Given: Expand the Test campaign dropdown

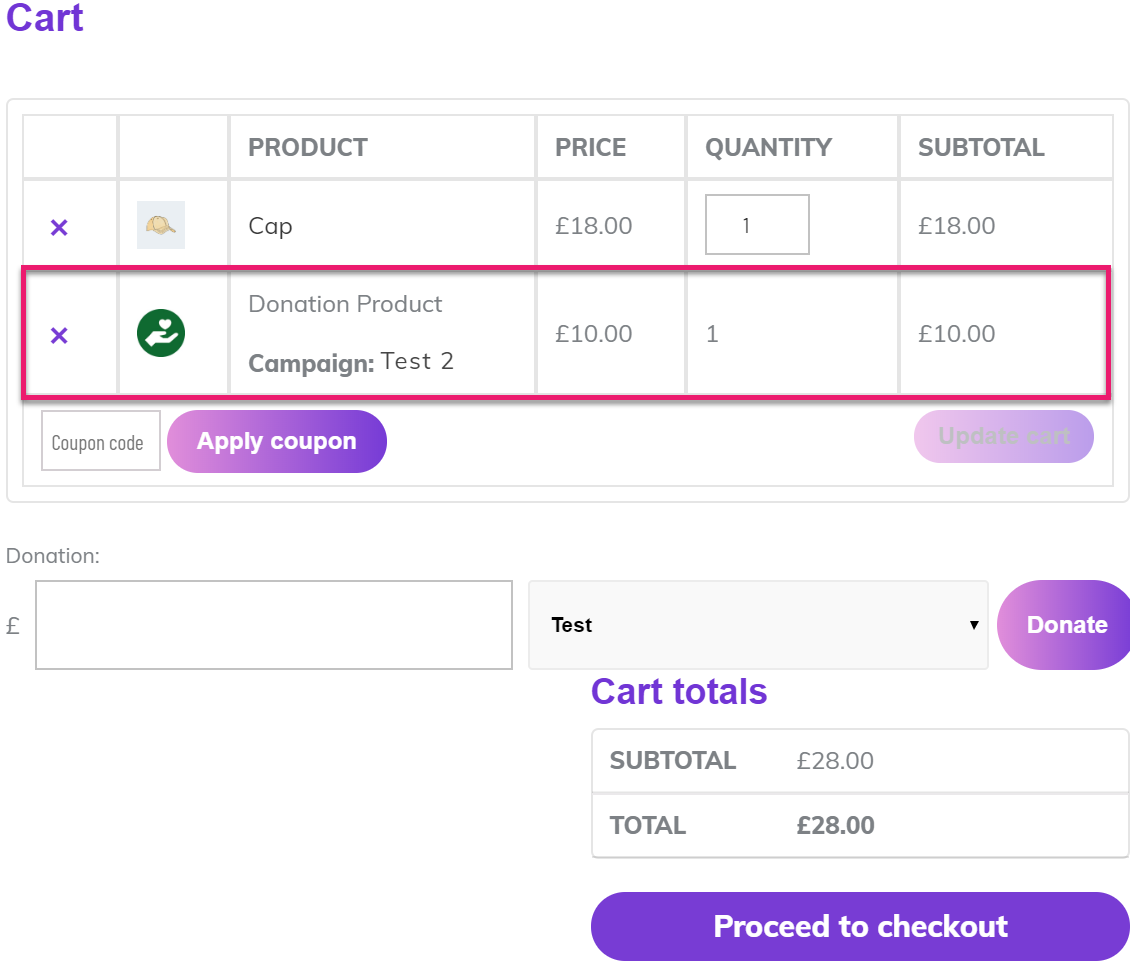Looking at the screenshot, I should point(758,625).
